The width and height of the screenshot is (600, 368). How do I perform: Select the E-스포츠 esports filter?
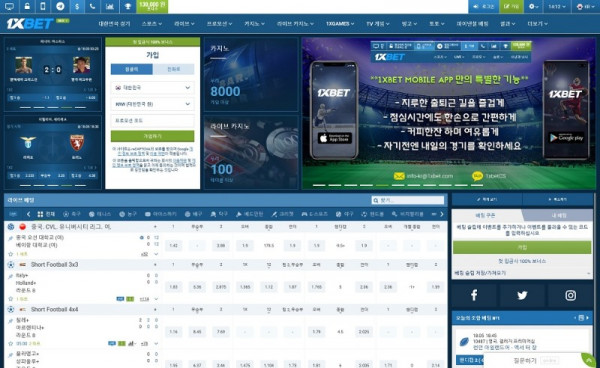coord(315,214)
